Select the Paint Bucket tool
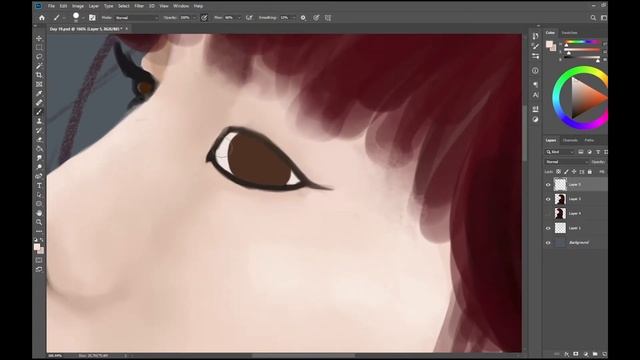 pyautogui.click(x=39, y=149)
